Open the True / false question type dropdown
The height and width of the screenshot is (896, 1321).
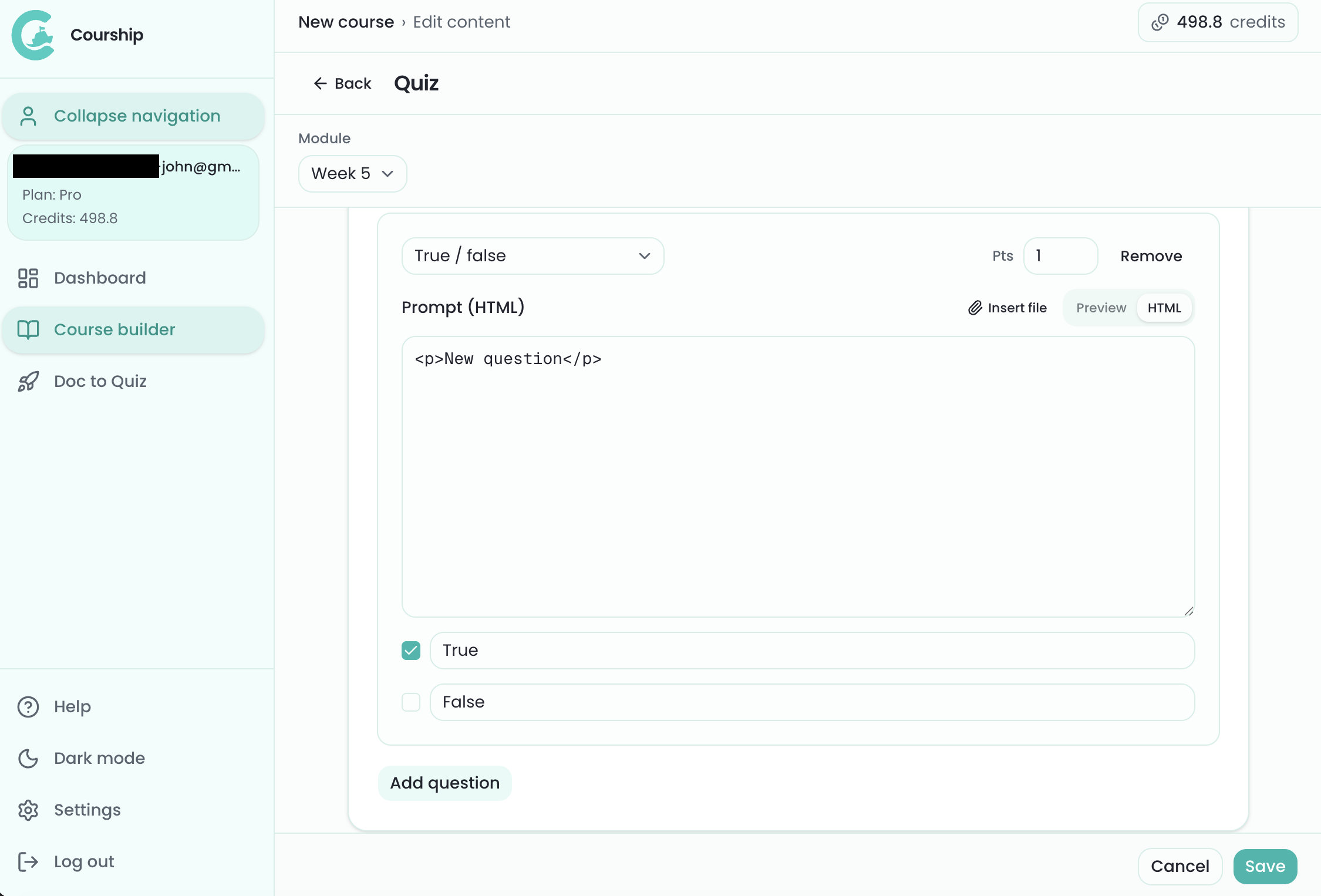point(533,256)
